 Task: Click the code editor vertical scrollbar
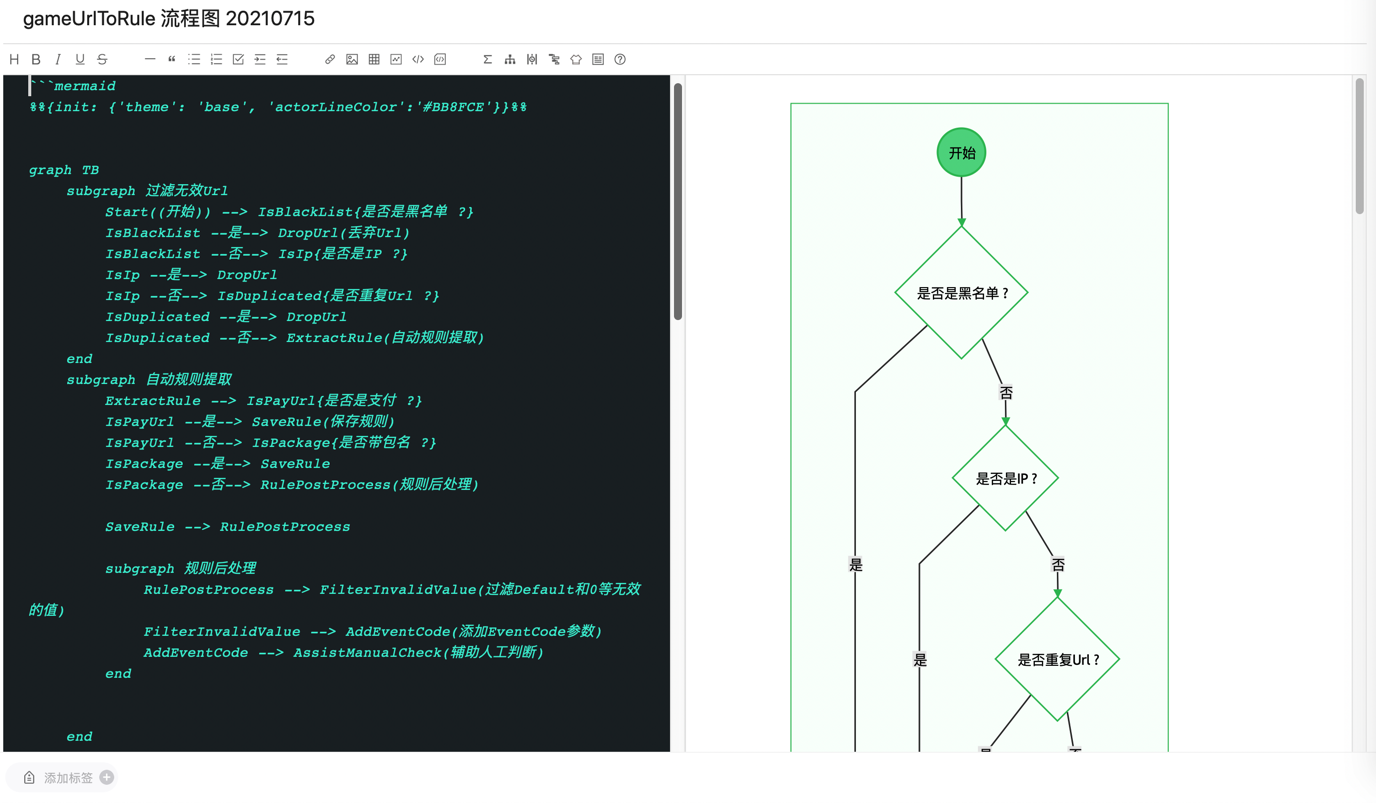pyautogui.click(x=678, y=202)
